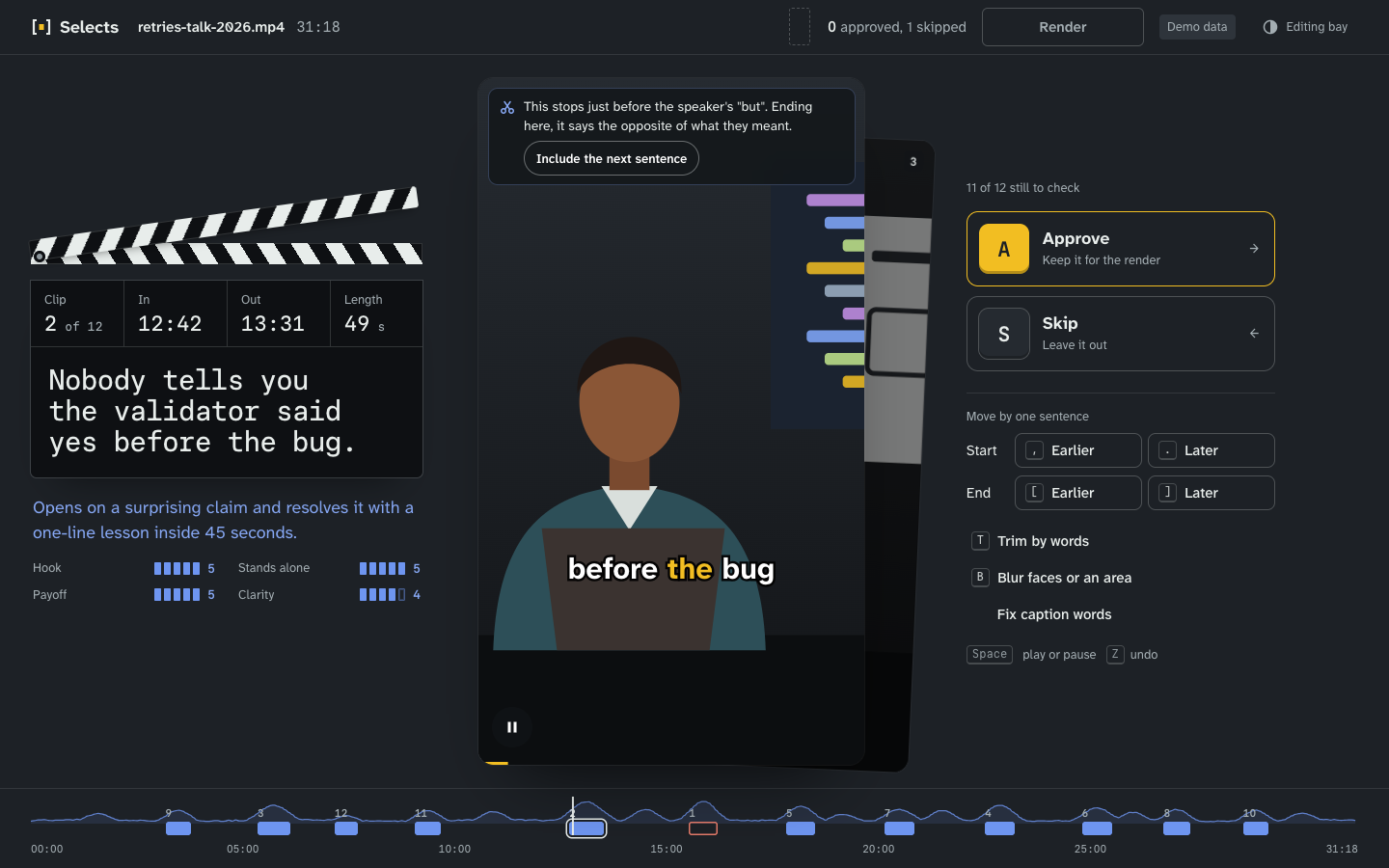
Task: Open Fix caption words
Action: coord(1054,614)
